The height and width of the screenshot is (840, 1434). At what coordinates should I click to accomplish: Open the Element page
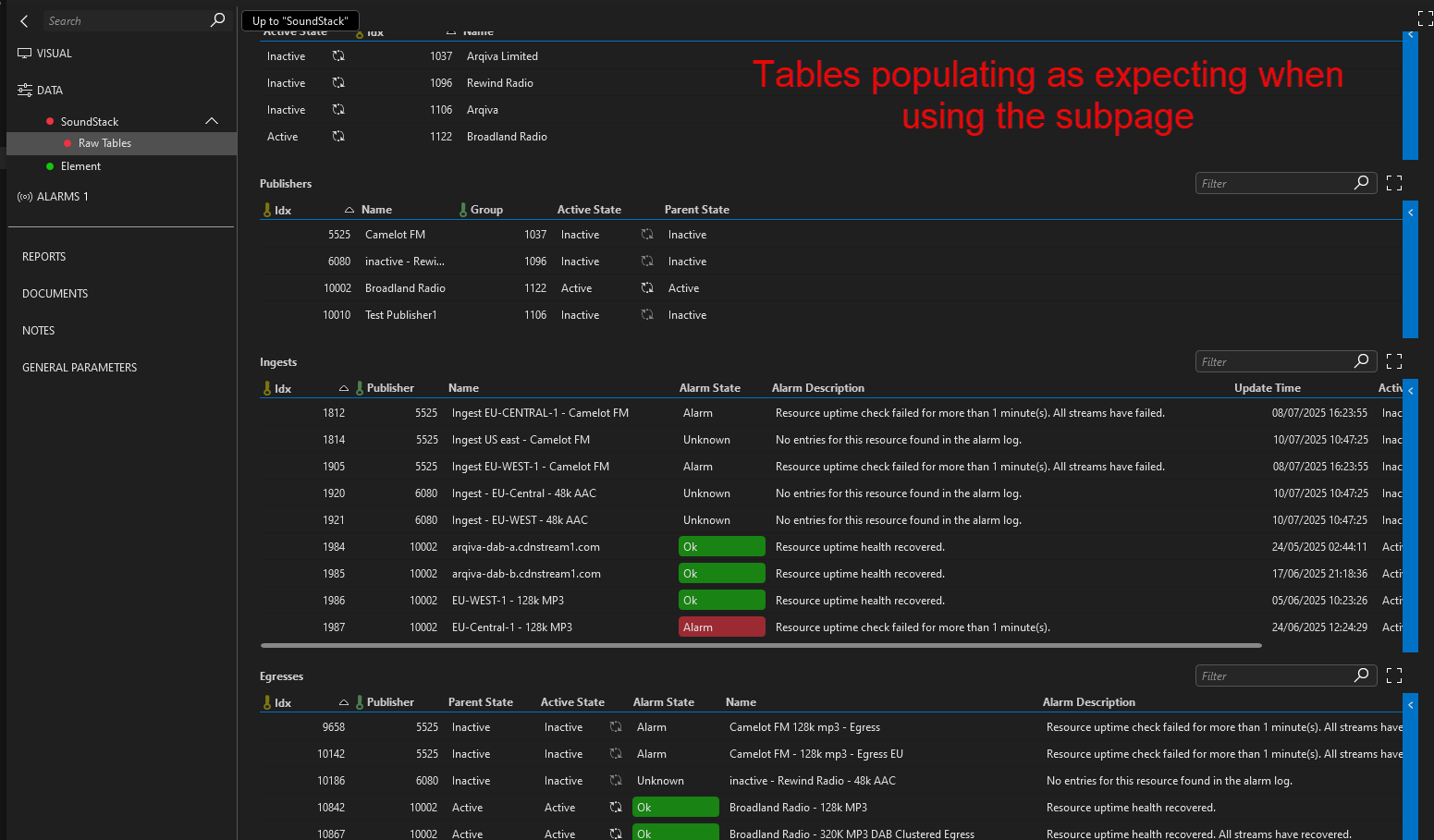click(x=80, y=166)
